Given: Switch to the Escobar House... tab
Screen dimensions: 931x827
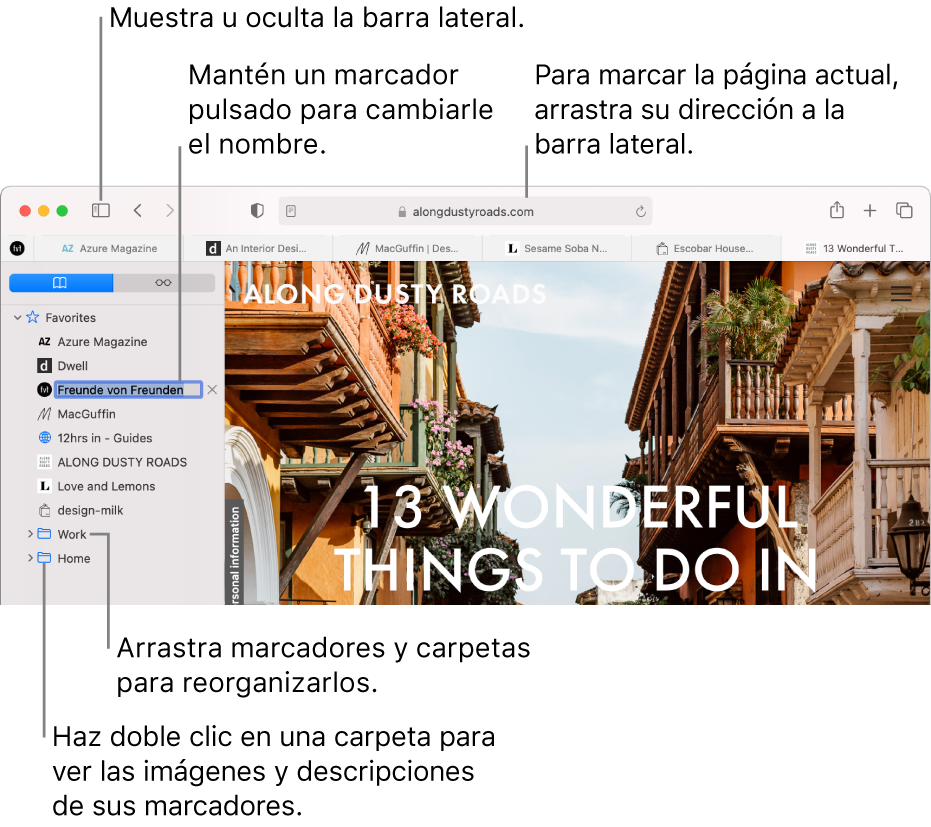Looking at the screenshot, I should pos(705,248).
